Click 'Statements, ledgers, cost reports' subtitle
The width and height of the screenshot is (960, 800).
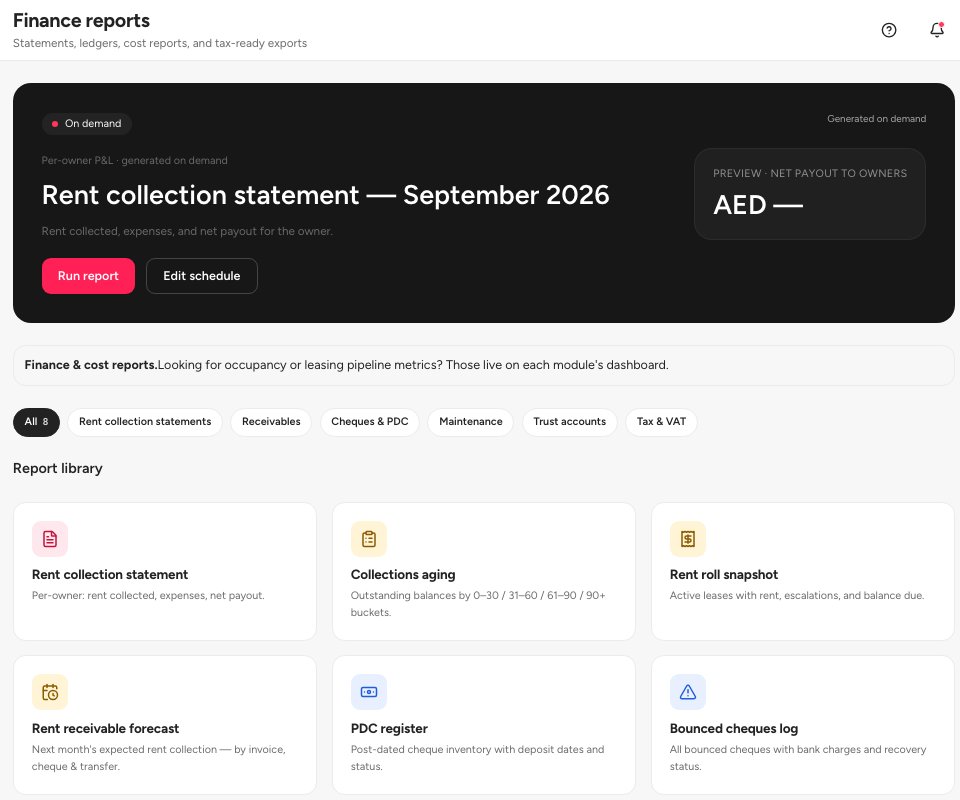160,43
